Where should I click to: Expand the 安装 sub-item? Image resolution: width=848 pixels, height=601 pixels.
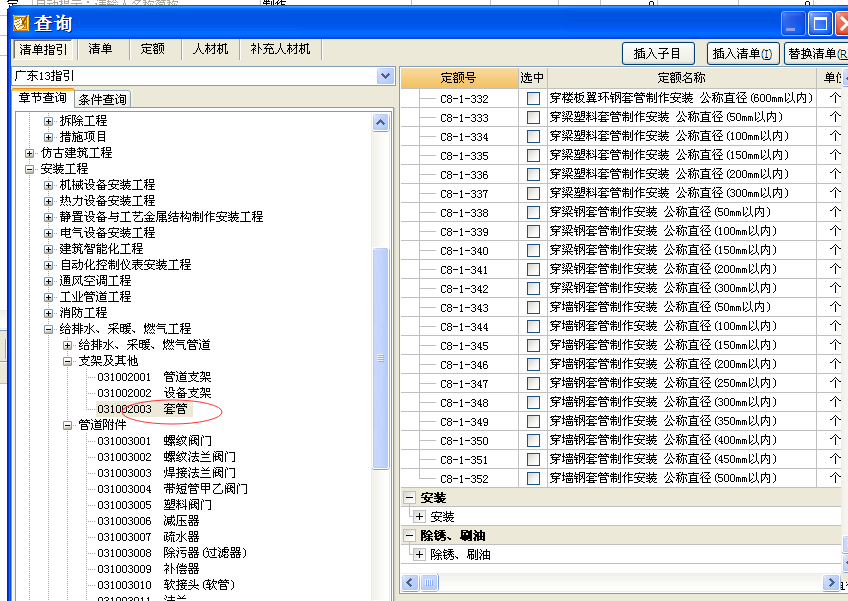pyautogui.click(x=419, y=517)
